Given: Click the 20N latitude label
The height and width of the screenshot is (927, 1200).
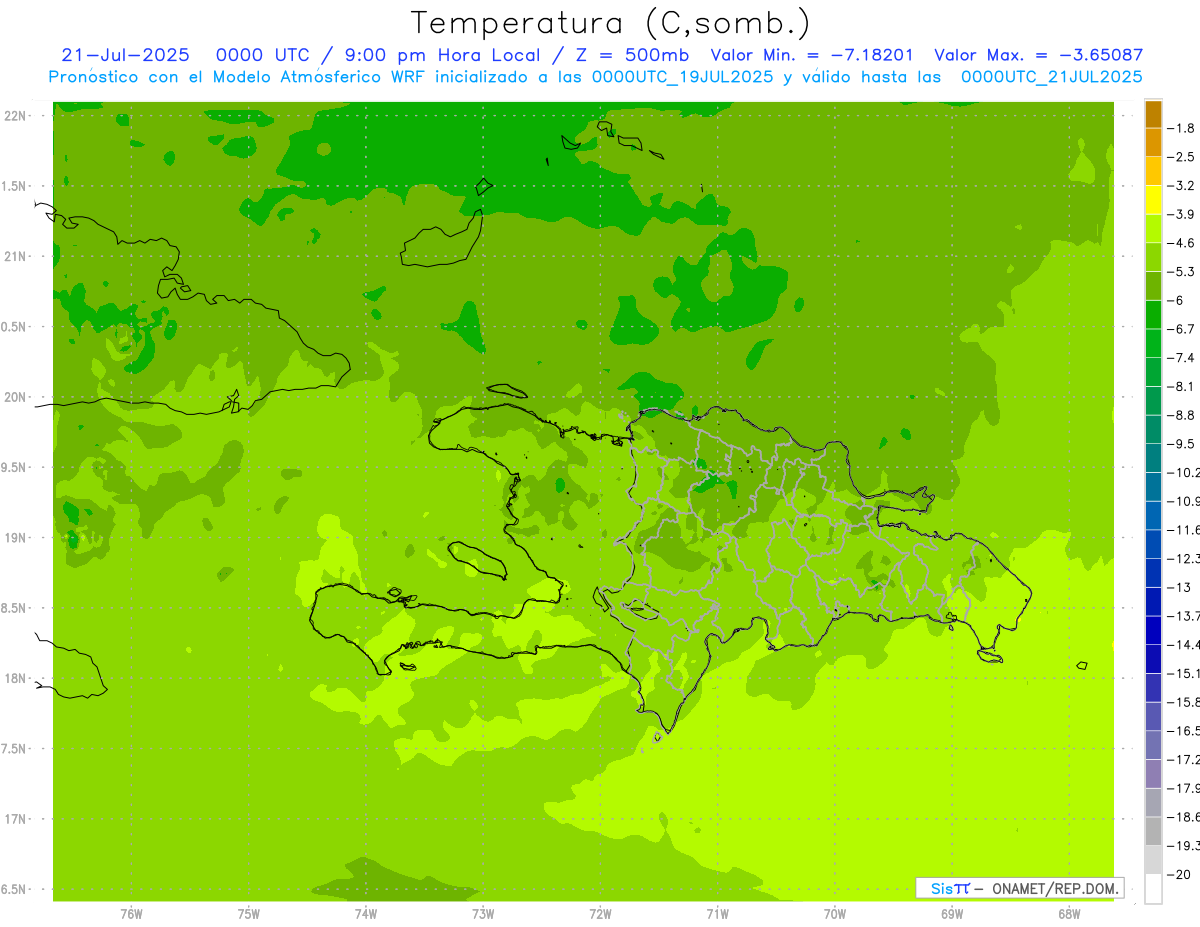Looking at the screenshot, I should pos(15,397).
